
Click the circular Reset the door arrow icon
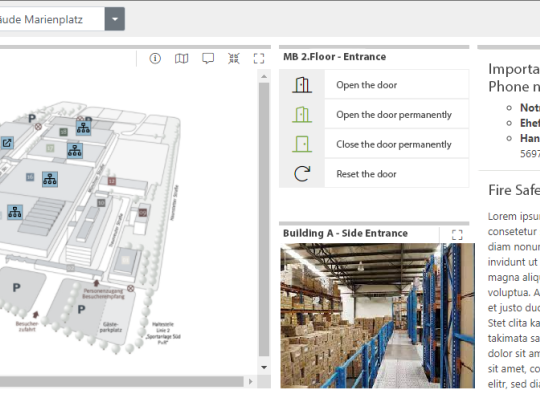click(302, 174)
